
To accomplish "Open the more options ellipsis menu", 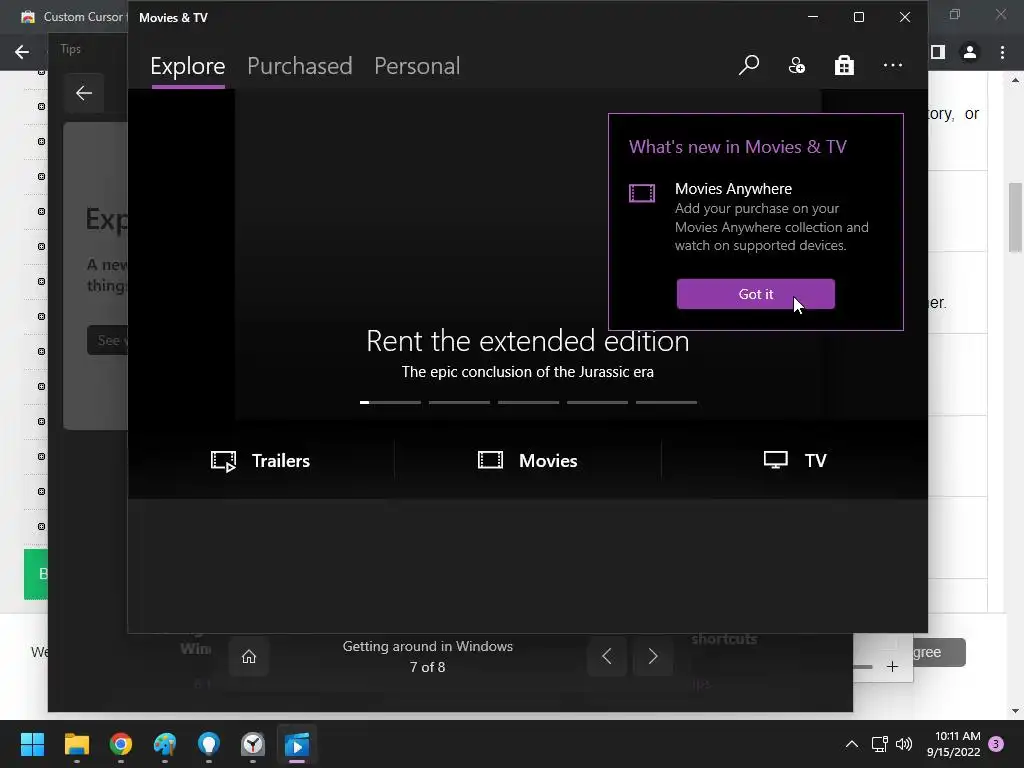I will (x=893, y=65).
